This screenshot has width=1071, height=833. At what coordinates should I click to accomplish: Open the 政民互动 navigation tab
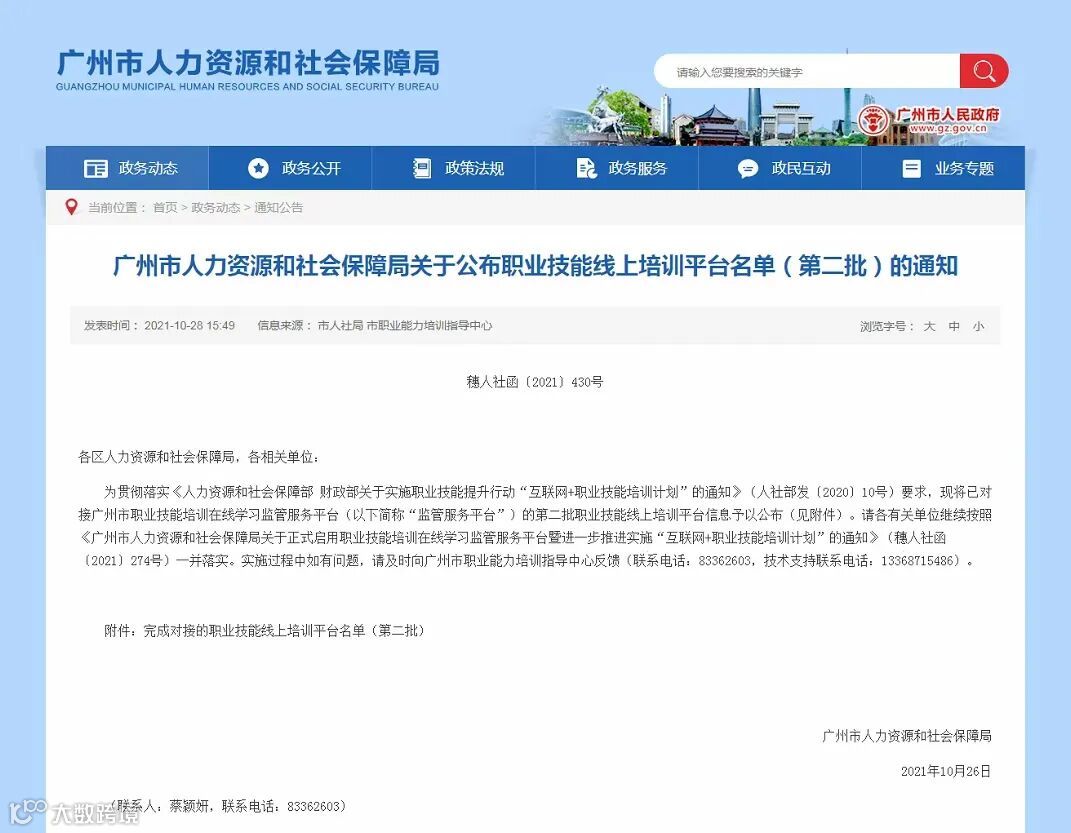pos(780,168)
